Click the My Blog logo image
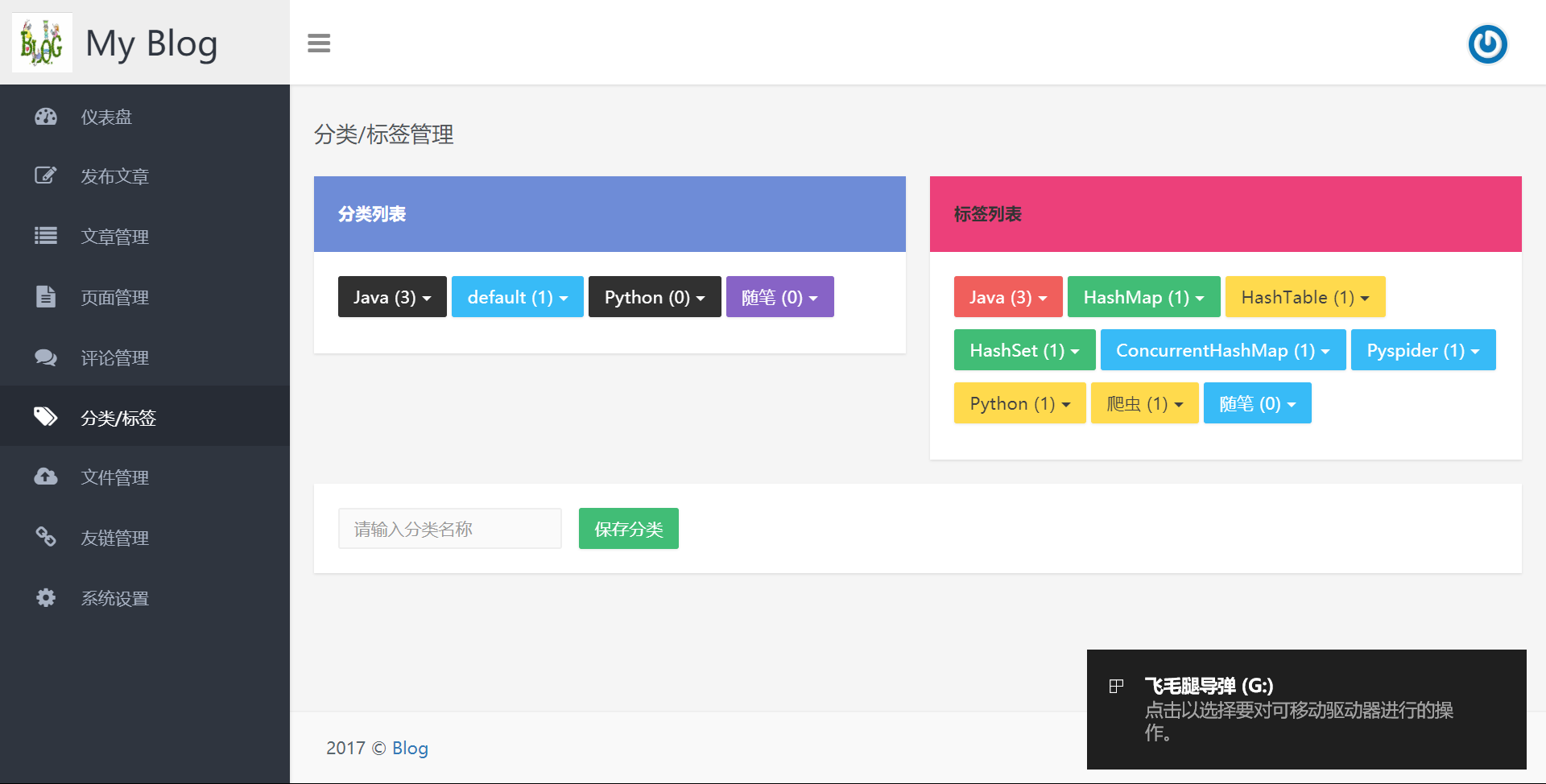The width and height of the screenshot is (1546, 784). 42,43
